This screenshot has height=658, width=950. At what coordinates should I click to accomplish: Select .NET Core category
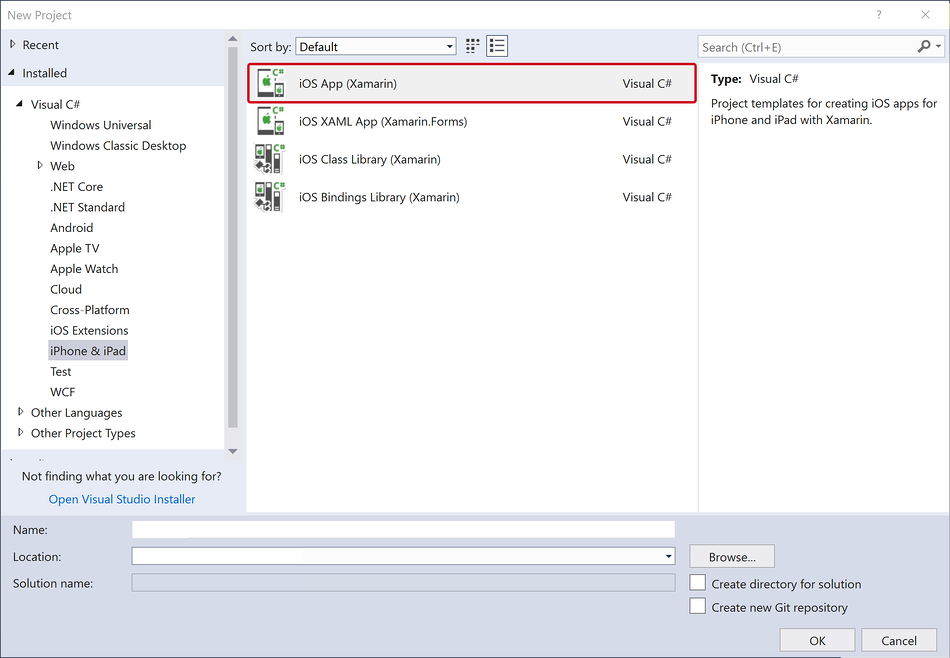76,187
